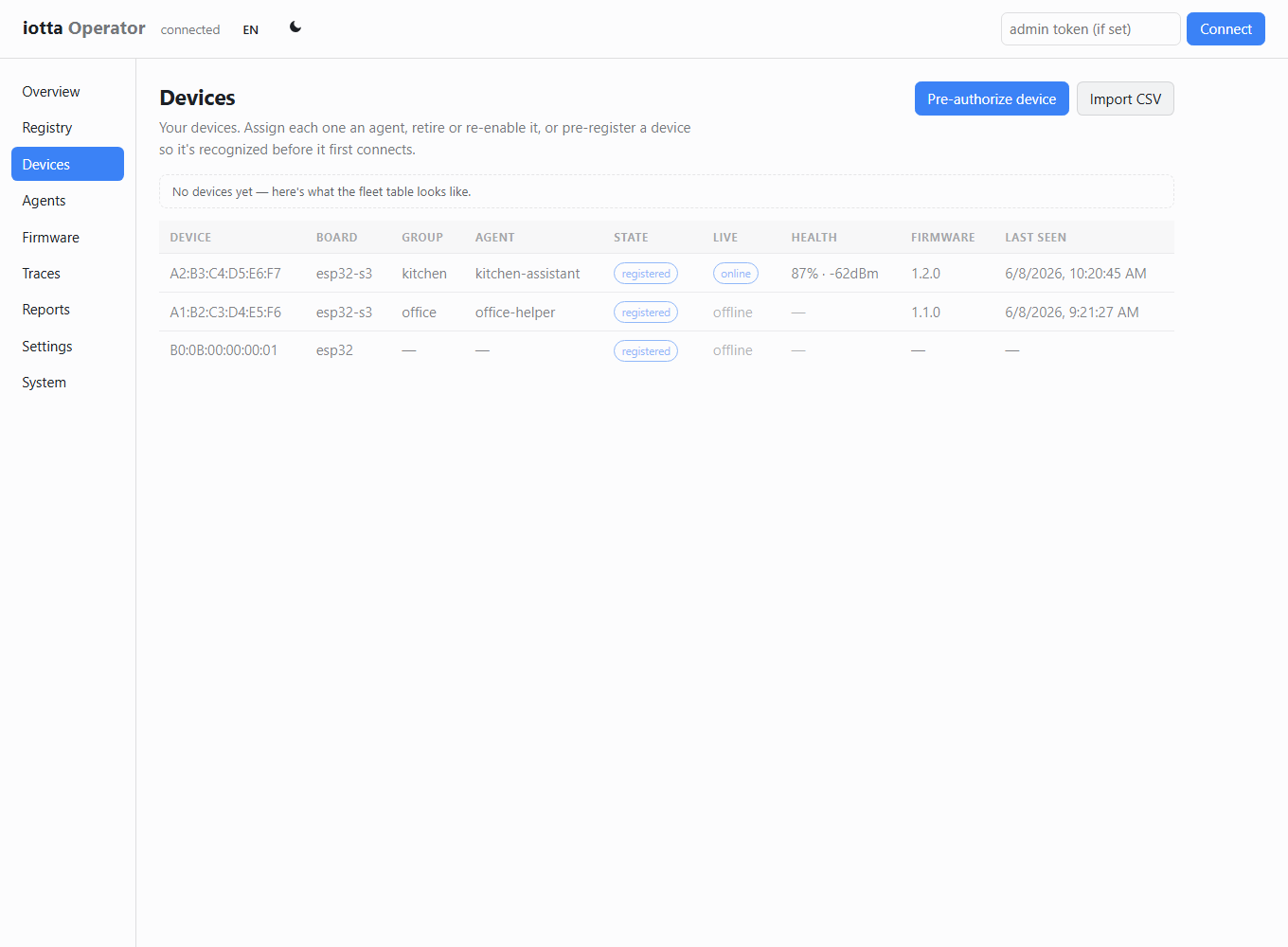Click the Pre-authorize device button

pyautogui.click(x=992, y=98)
